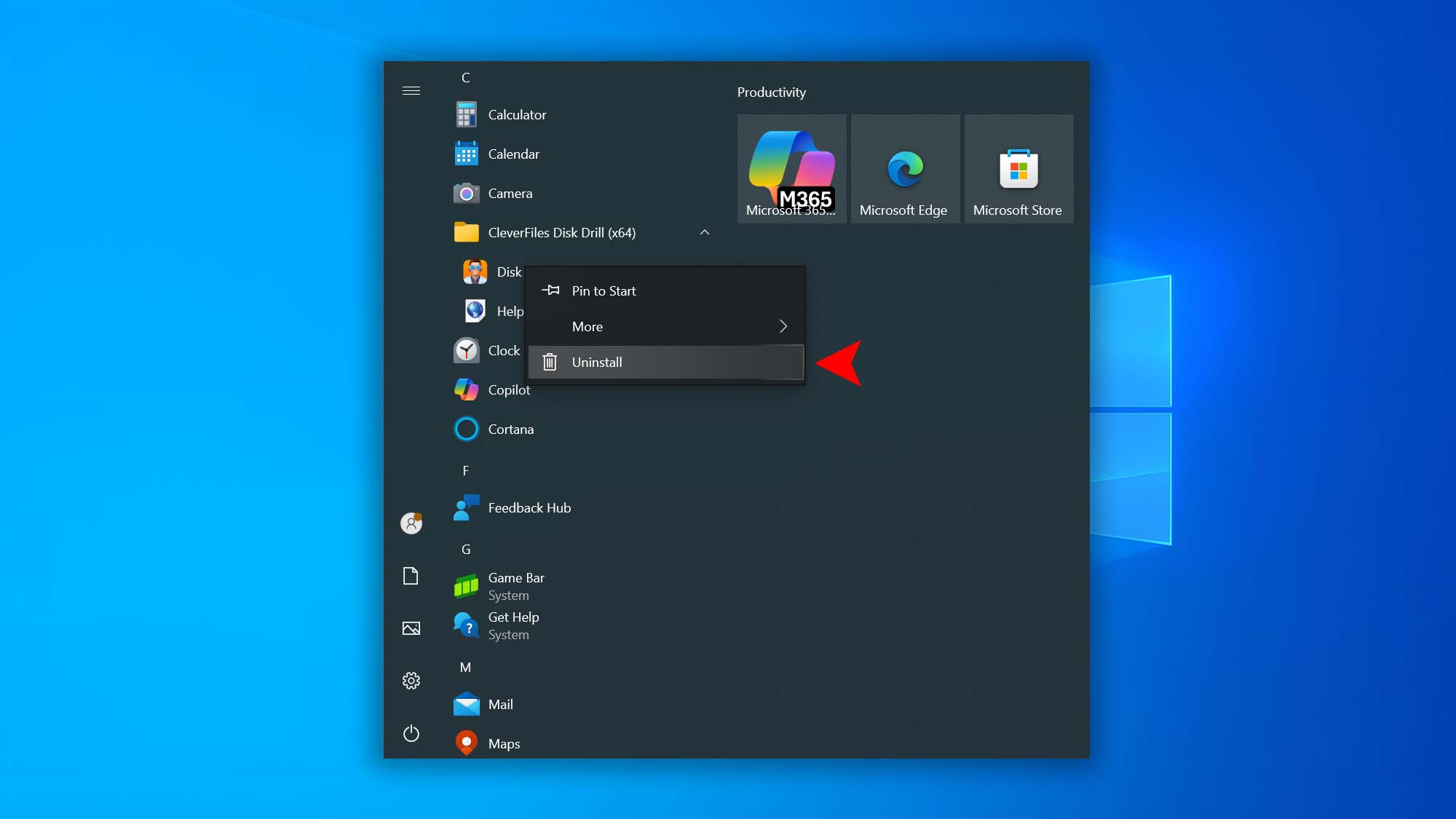Click the letter M section header
This screenshot has width=1456, height=819.
pos(466,667)
